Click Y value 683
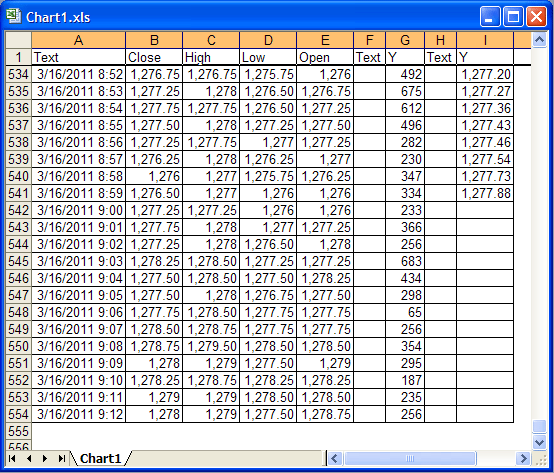 (405, 261)
